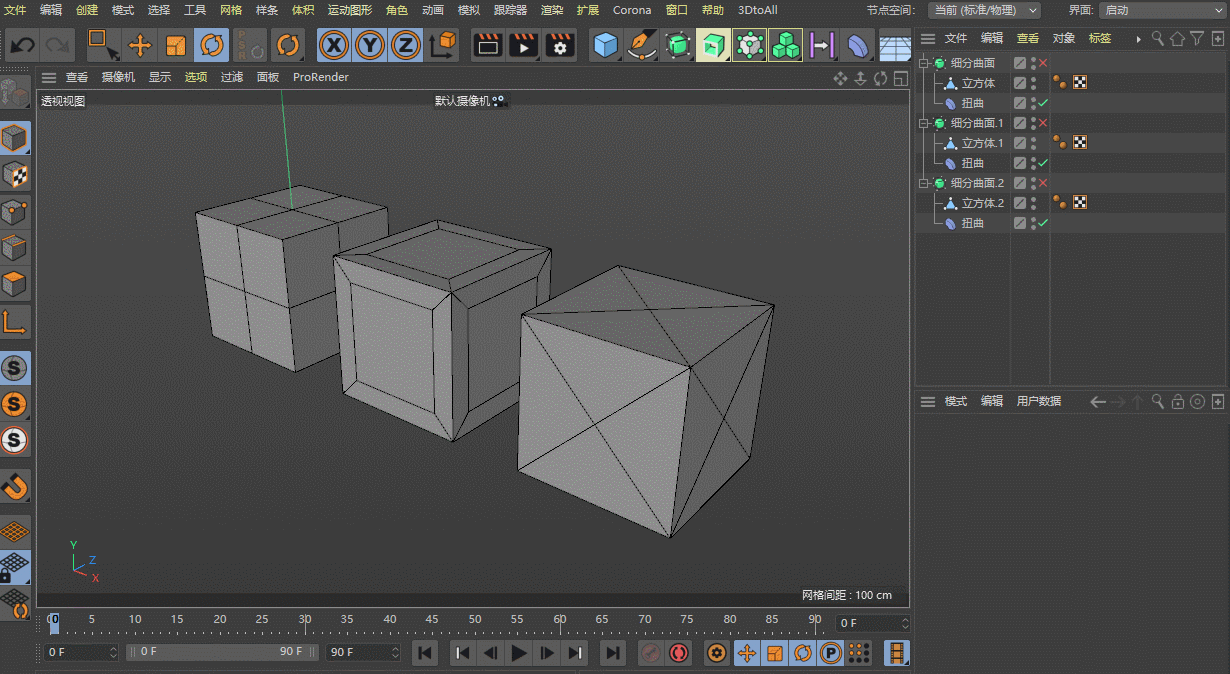Enable the Snap magnet icon
Screen dimensions: 1230x674
15,487
